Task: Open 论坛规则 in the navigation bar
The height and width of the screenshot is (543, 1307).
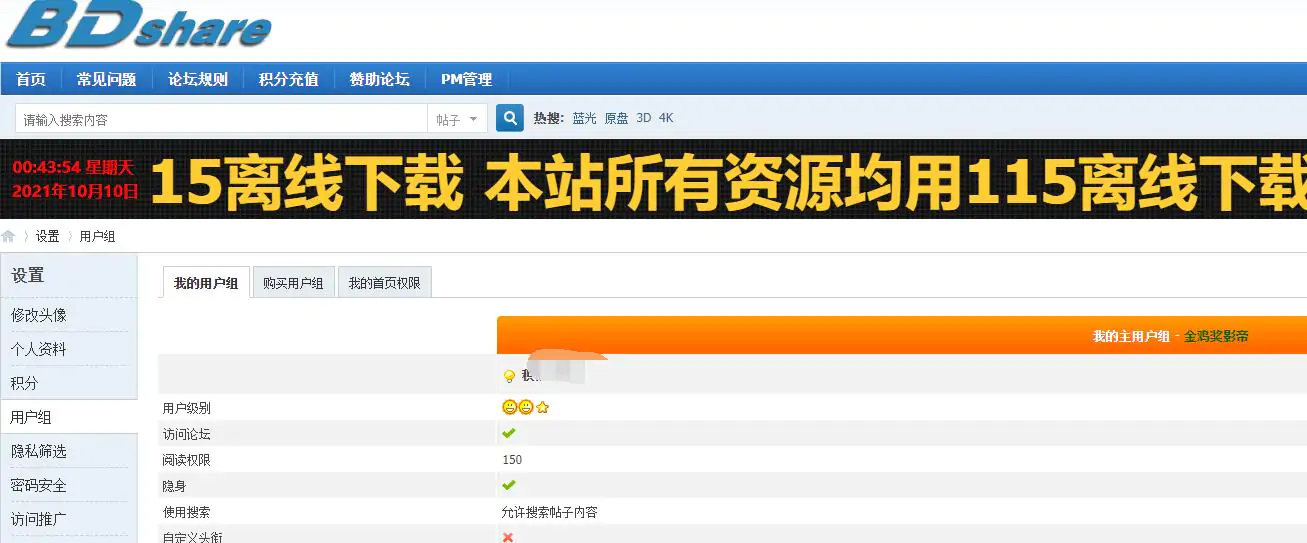Action: click(x=198, y=79)
